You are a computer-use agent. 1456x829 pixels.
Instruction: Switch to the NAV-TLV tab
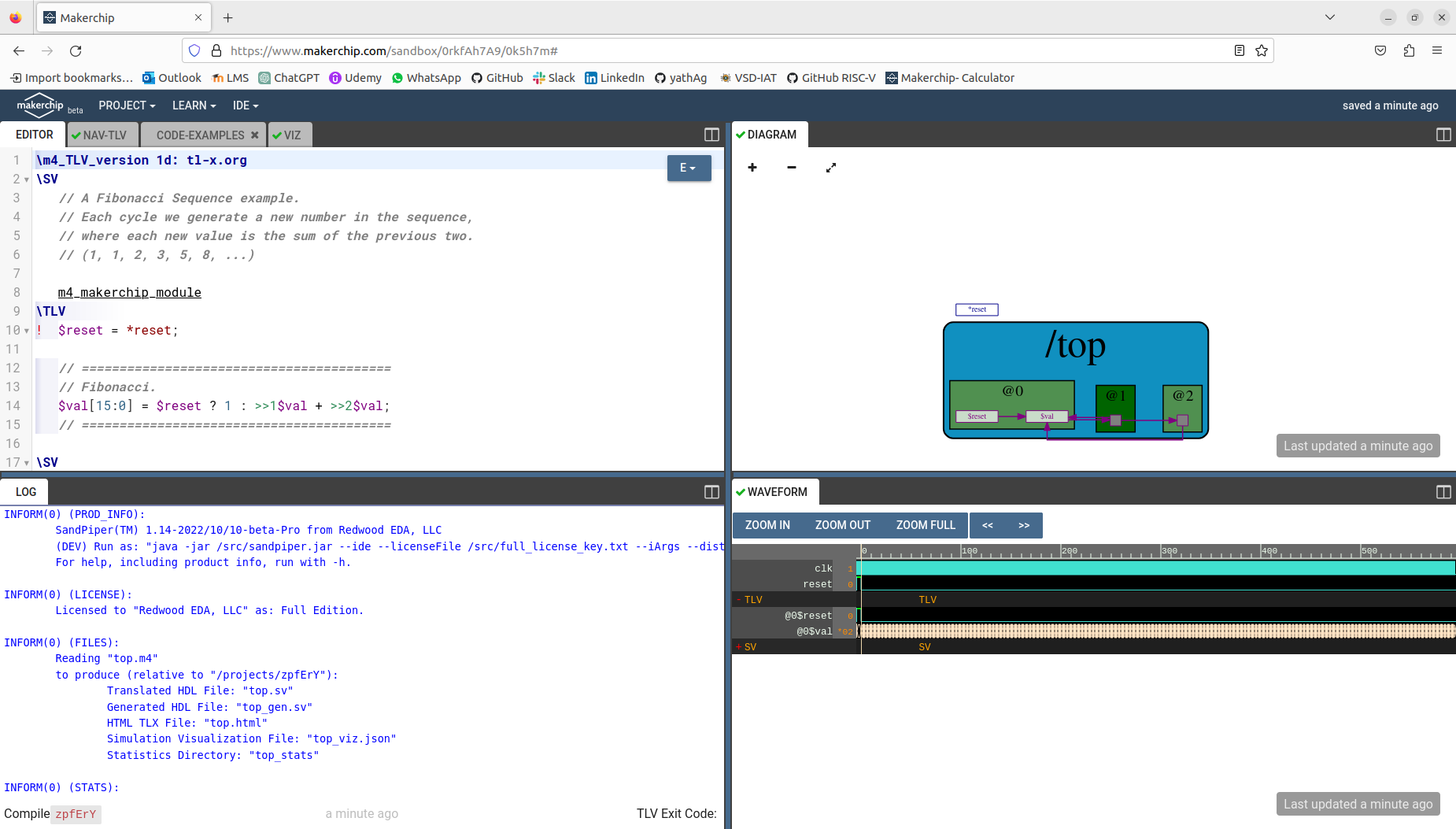(102, 135)
